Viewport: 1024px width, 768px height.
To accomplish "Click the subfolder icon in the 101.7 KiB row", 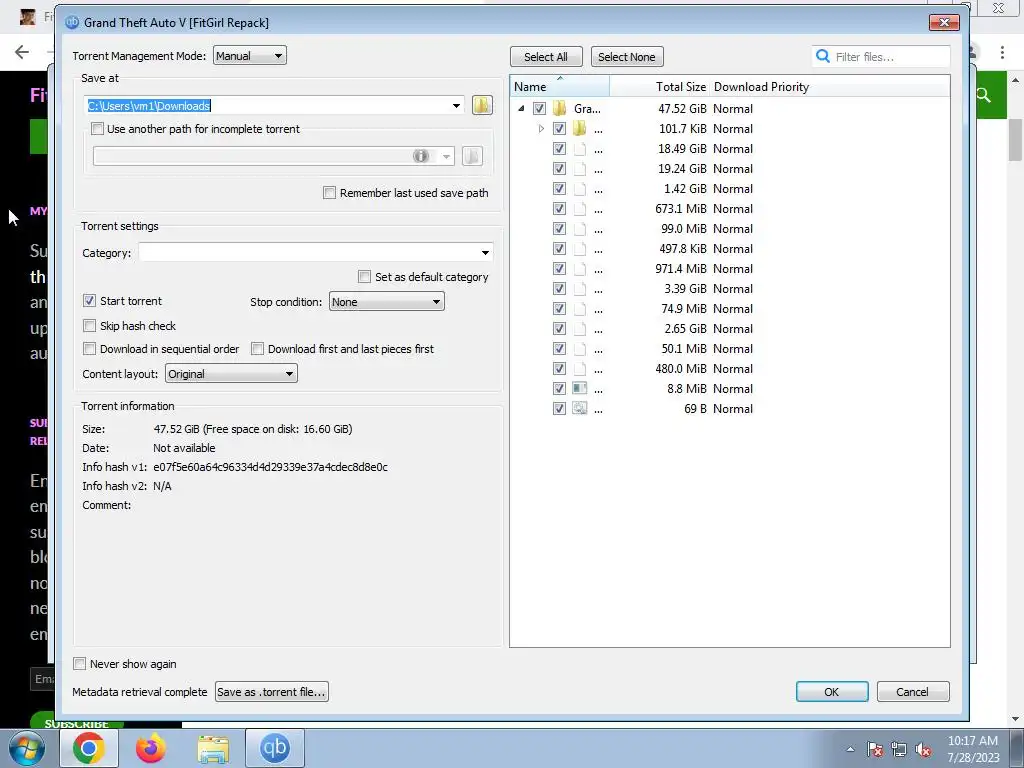I will pyautogui.click(x=579, y=129).
